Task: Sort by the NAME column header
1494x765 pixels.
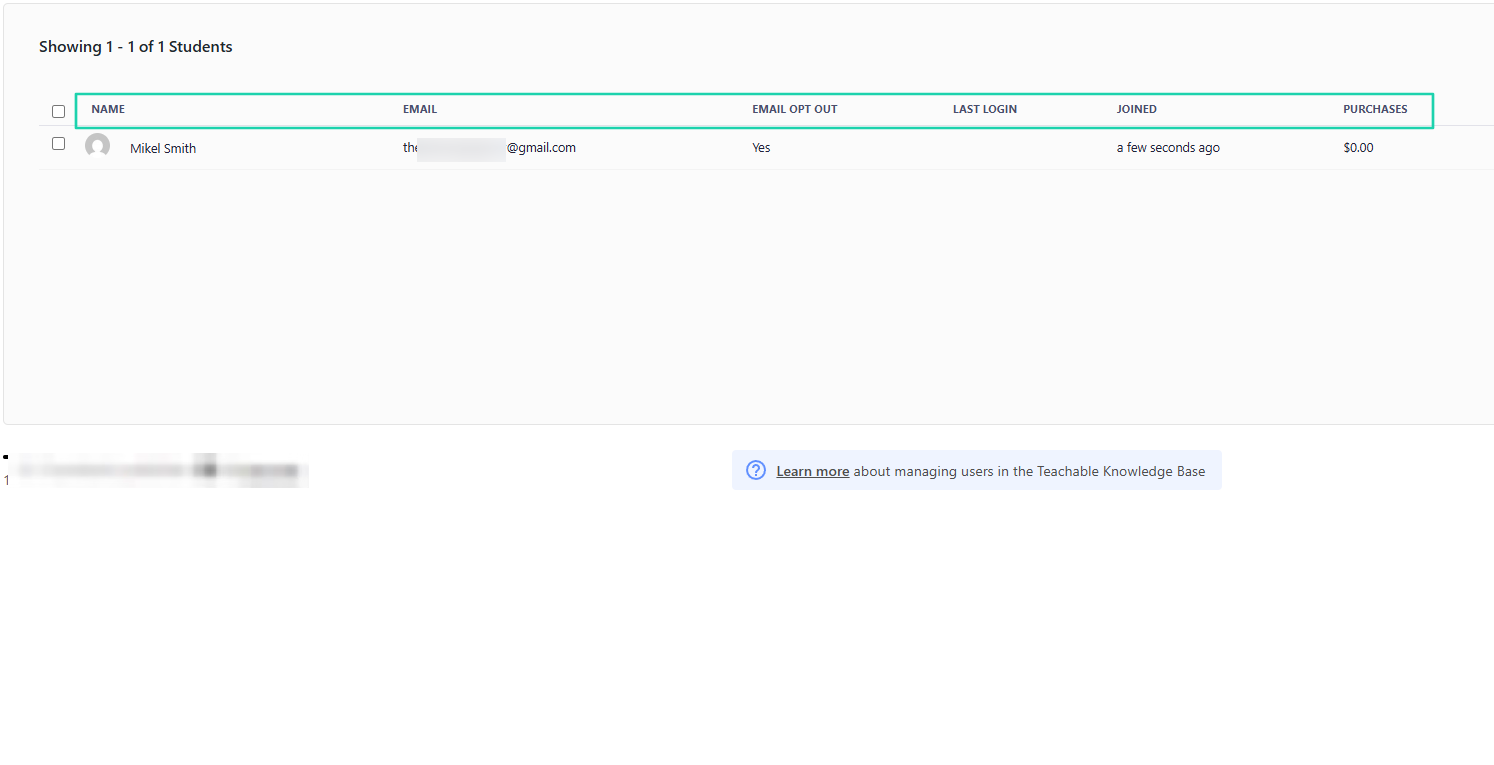Action: point(108,109)
